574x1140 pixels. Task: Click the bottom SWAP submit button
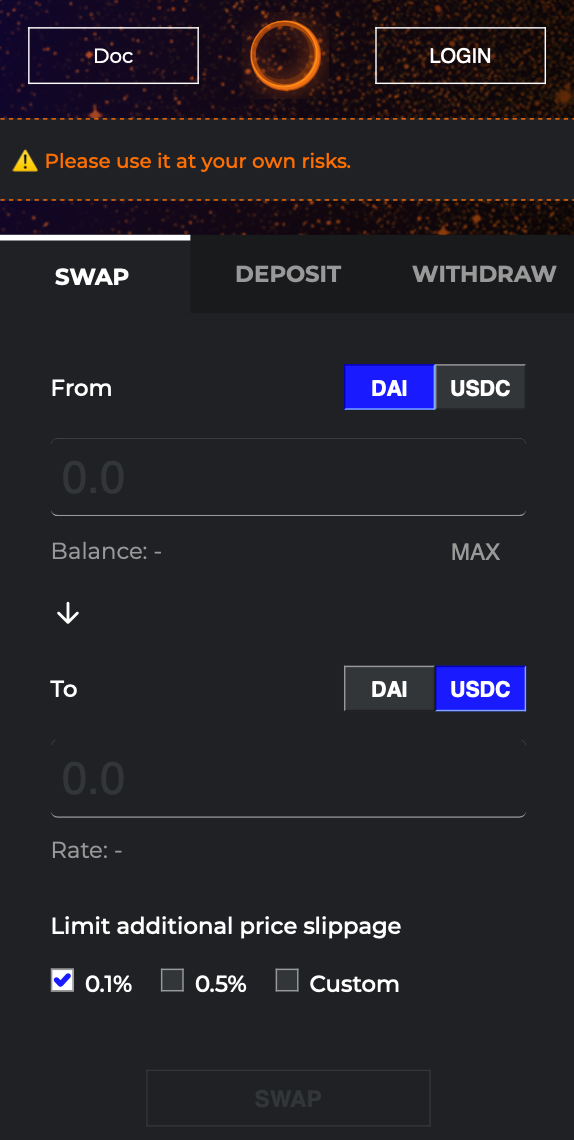(288, 1098)
